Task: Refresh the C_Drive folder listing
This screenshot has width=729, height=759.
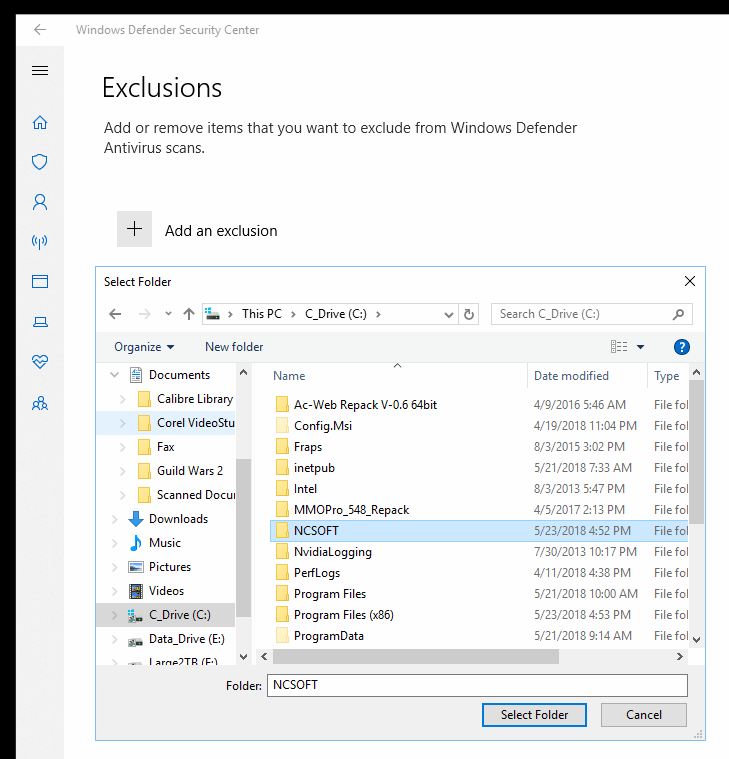Action: point(471,314)
